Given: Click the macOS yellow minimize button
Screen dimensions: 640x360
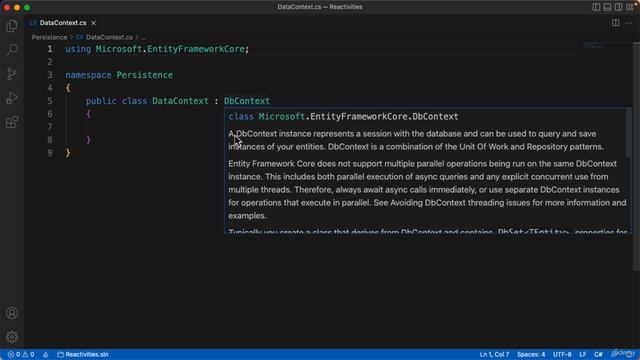Looking at the screenshot, I should coord(17,7).
